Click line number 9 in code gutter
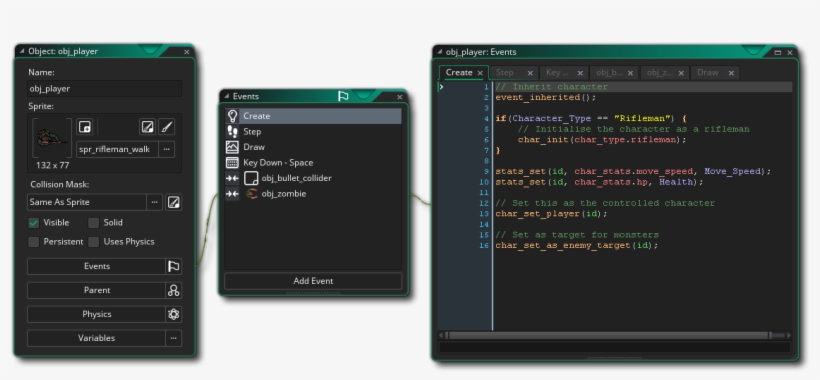The width and height of the screenshot is (820, 380). pos(486,171)
